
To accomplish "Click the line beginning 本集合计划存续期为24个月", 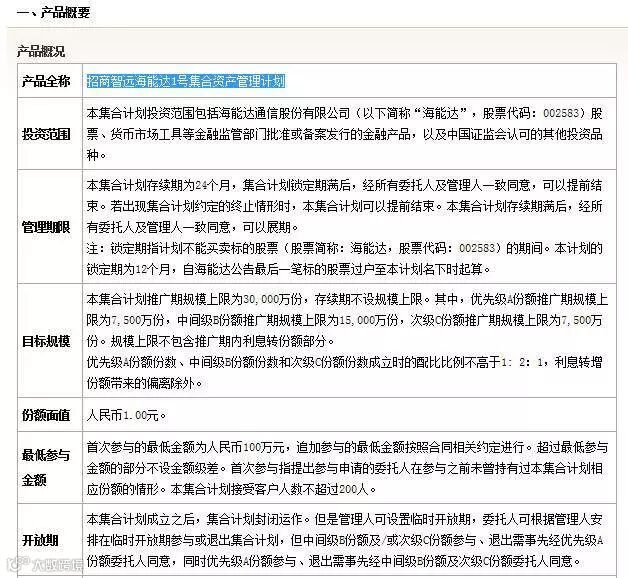I will [345, 185].
